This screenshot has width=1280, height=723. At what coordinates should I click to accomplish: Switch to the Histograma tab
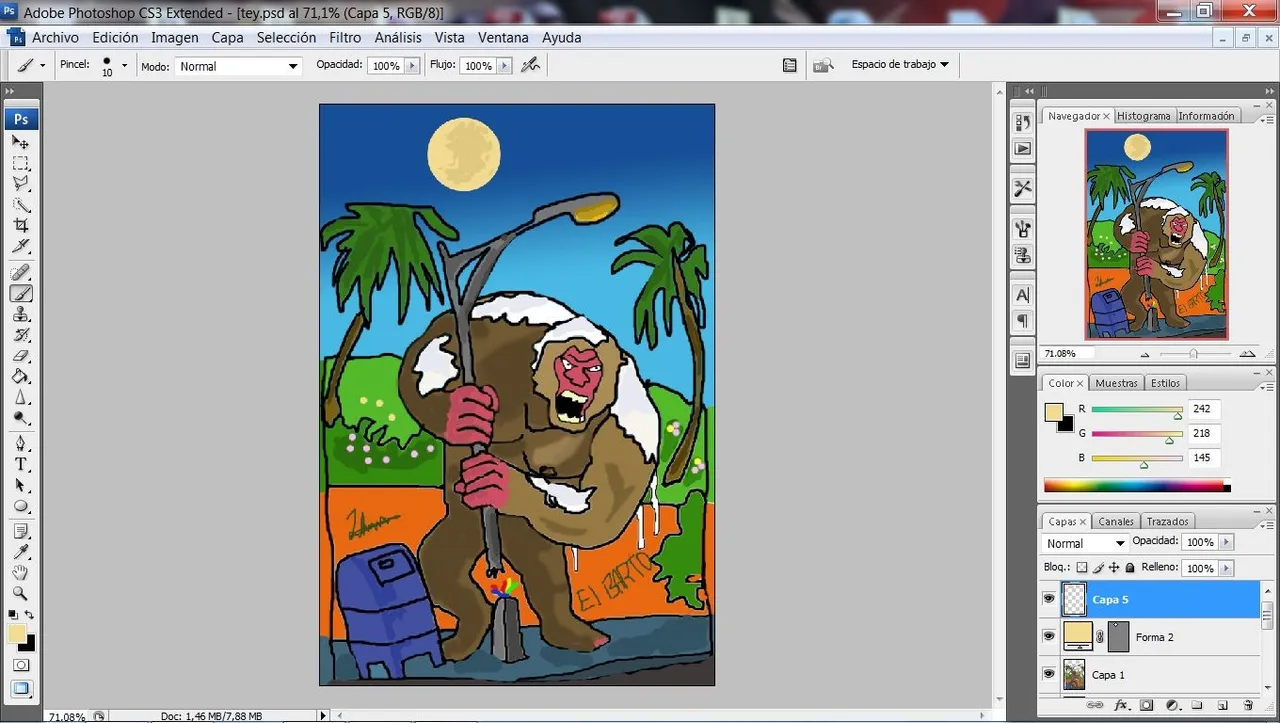(x=1144, y=116)
